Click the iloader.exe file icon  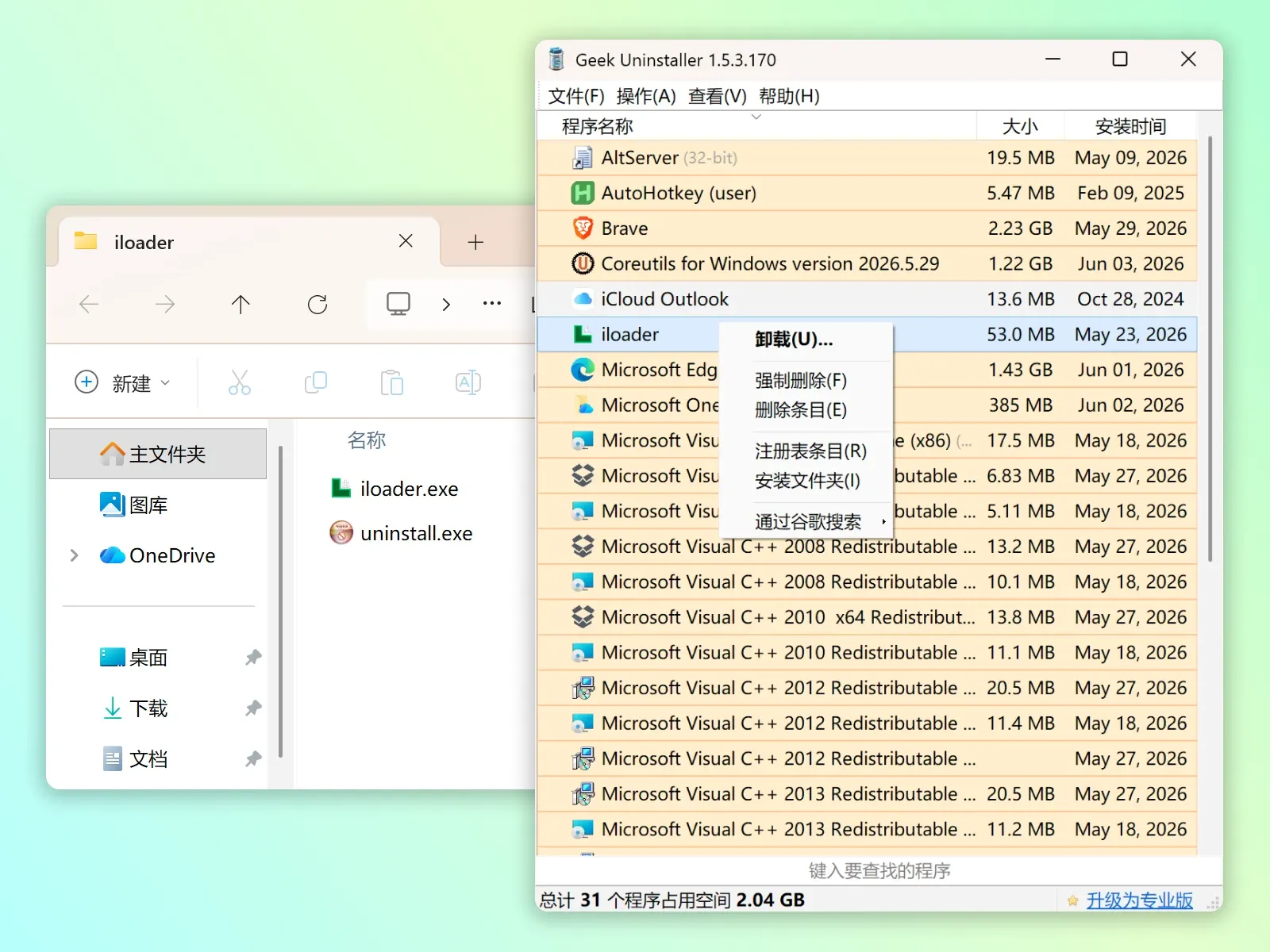[341, 488]
